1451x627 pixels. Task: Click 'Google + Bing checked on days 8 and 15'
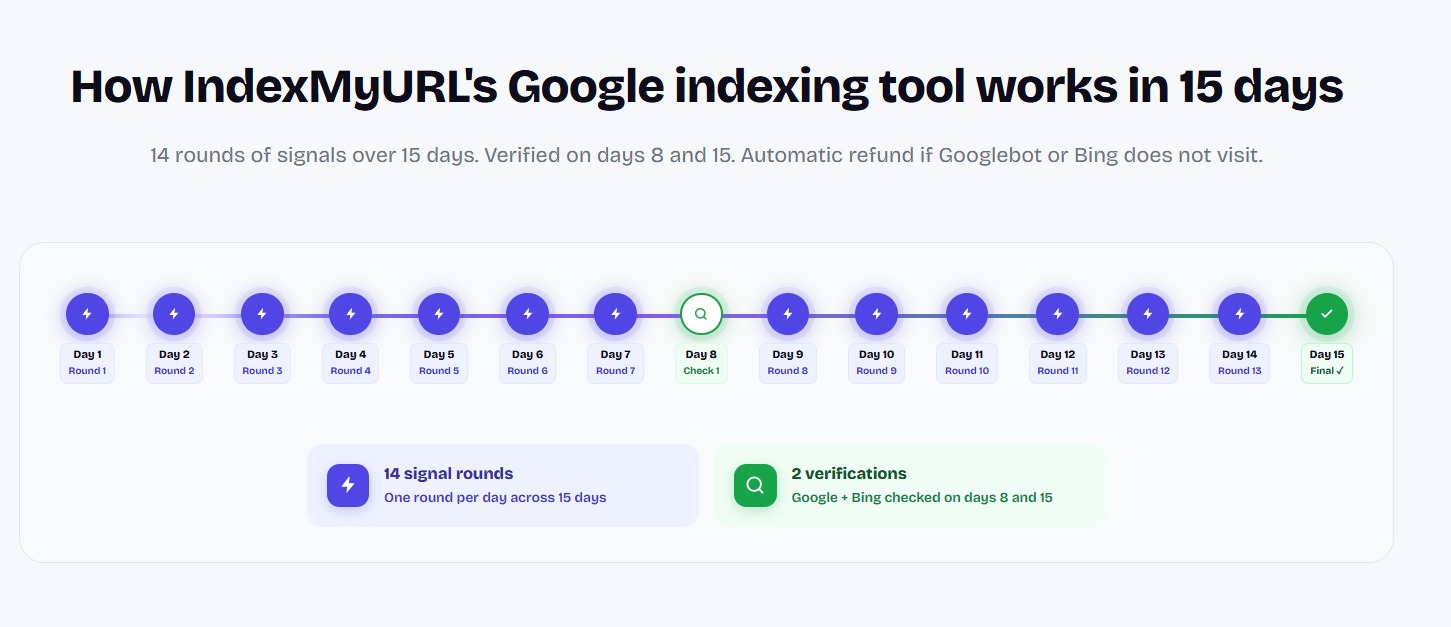click(x=922, y=497)
